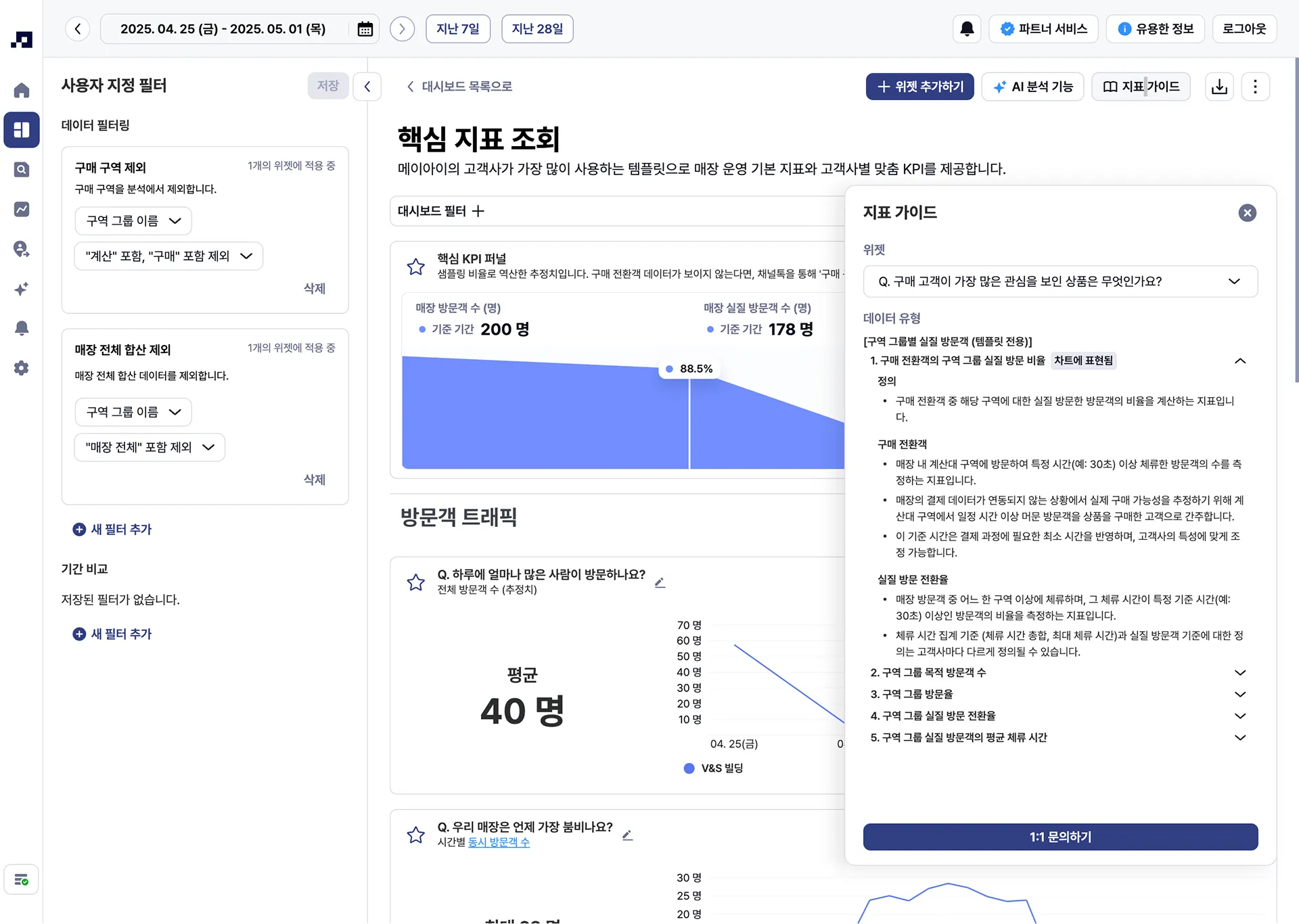Click the AI sparkle icon in sidebar

coord(22,289)
